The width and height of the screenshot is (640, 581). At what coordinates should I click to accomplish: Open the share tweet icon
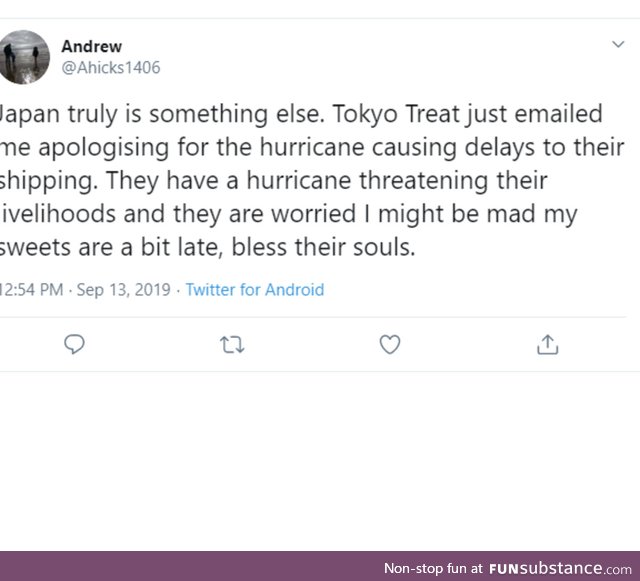[x=547, y=344]
